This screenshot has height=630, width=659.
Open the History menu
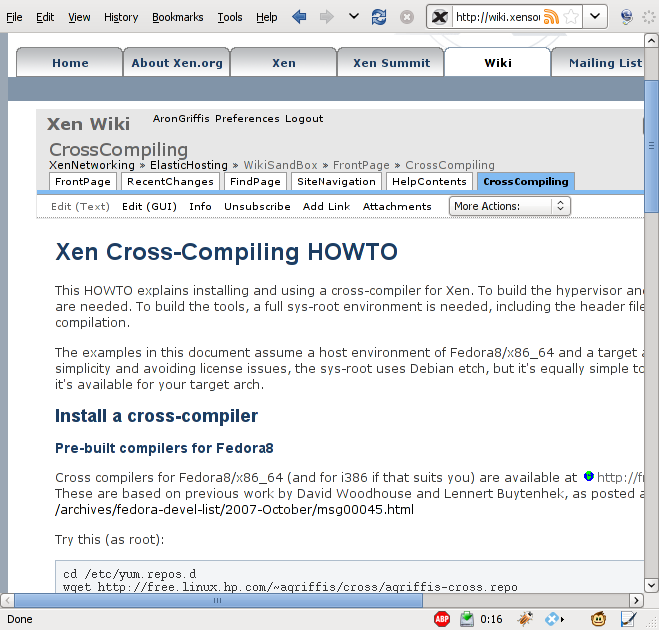121,17
